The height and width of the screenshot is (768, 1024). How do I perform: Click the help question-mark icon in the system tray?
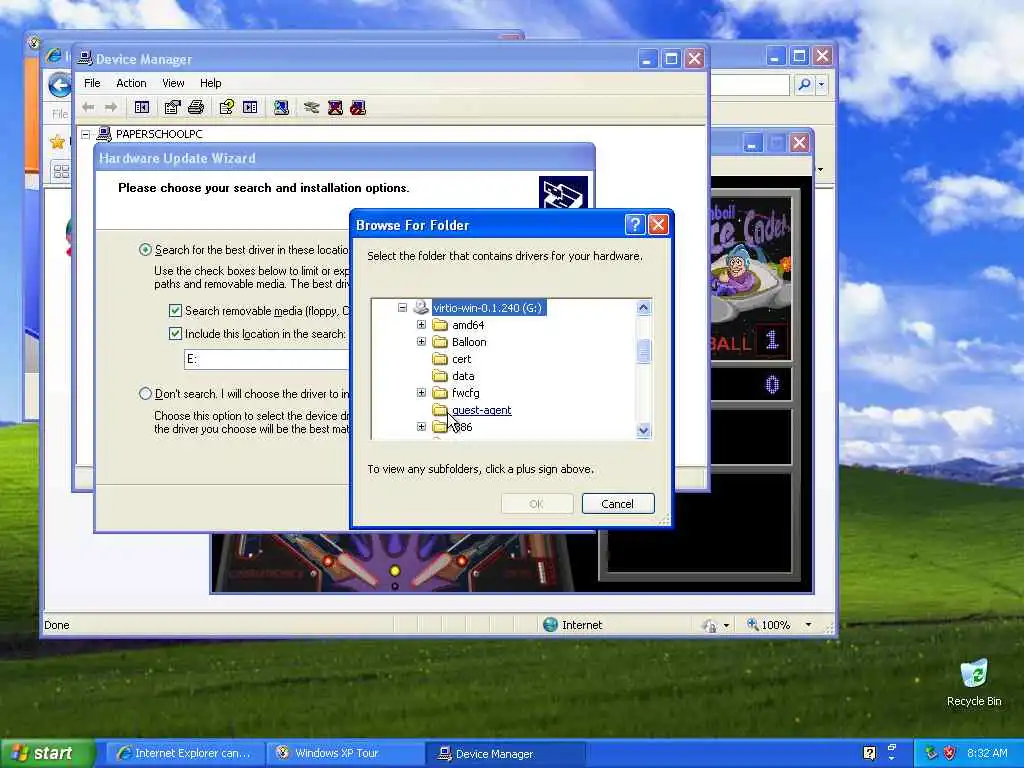pos(869,753)
